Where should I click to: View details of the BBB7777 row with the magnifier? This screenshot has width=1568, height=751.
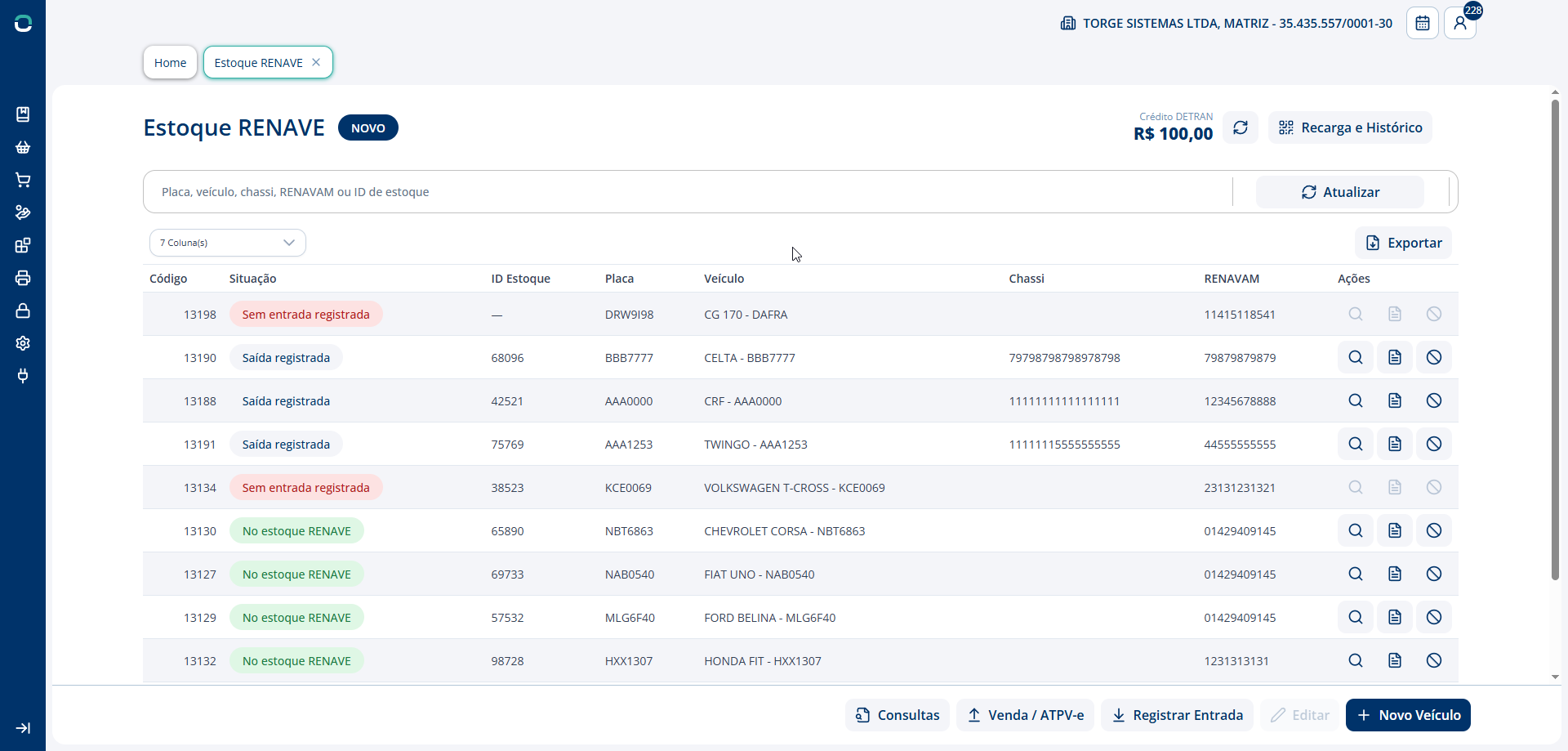[1356, 357]
